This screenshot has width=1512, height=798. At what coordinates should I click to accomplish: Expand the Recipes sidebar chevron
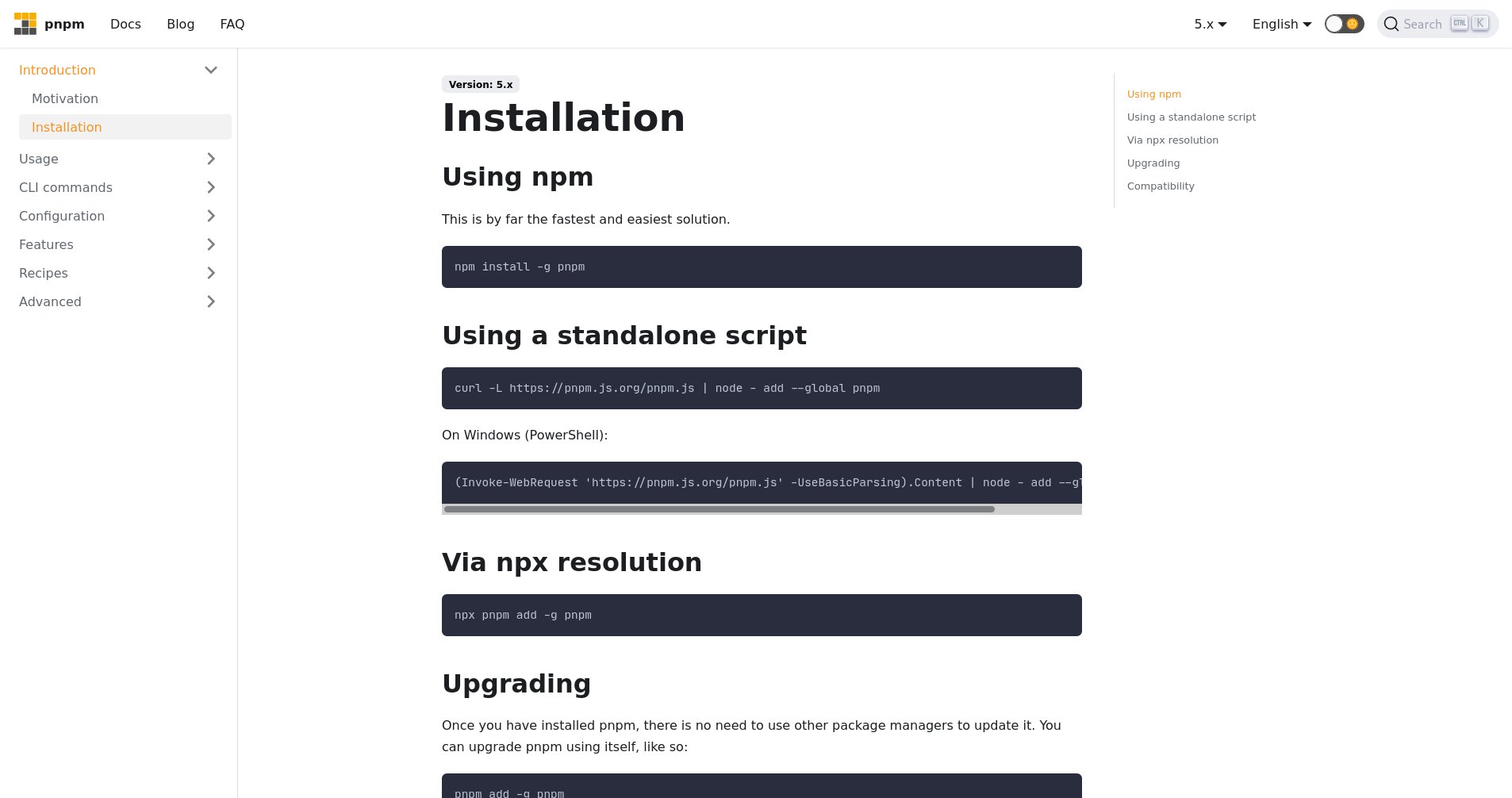pos(211,273)
